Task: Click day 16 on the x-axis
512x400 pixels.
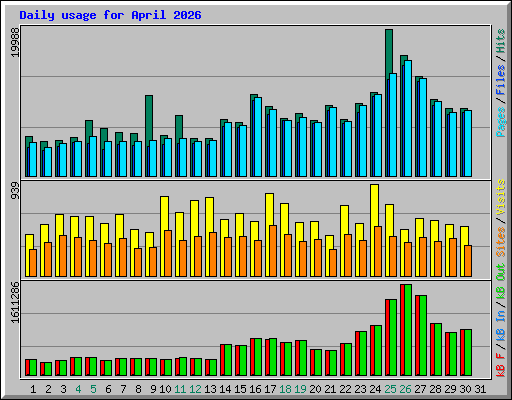Action: (x=255, y=389)
